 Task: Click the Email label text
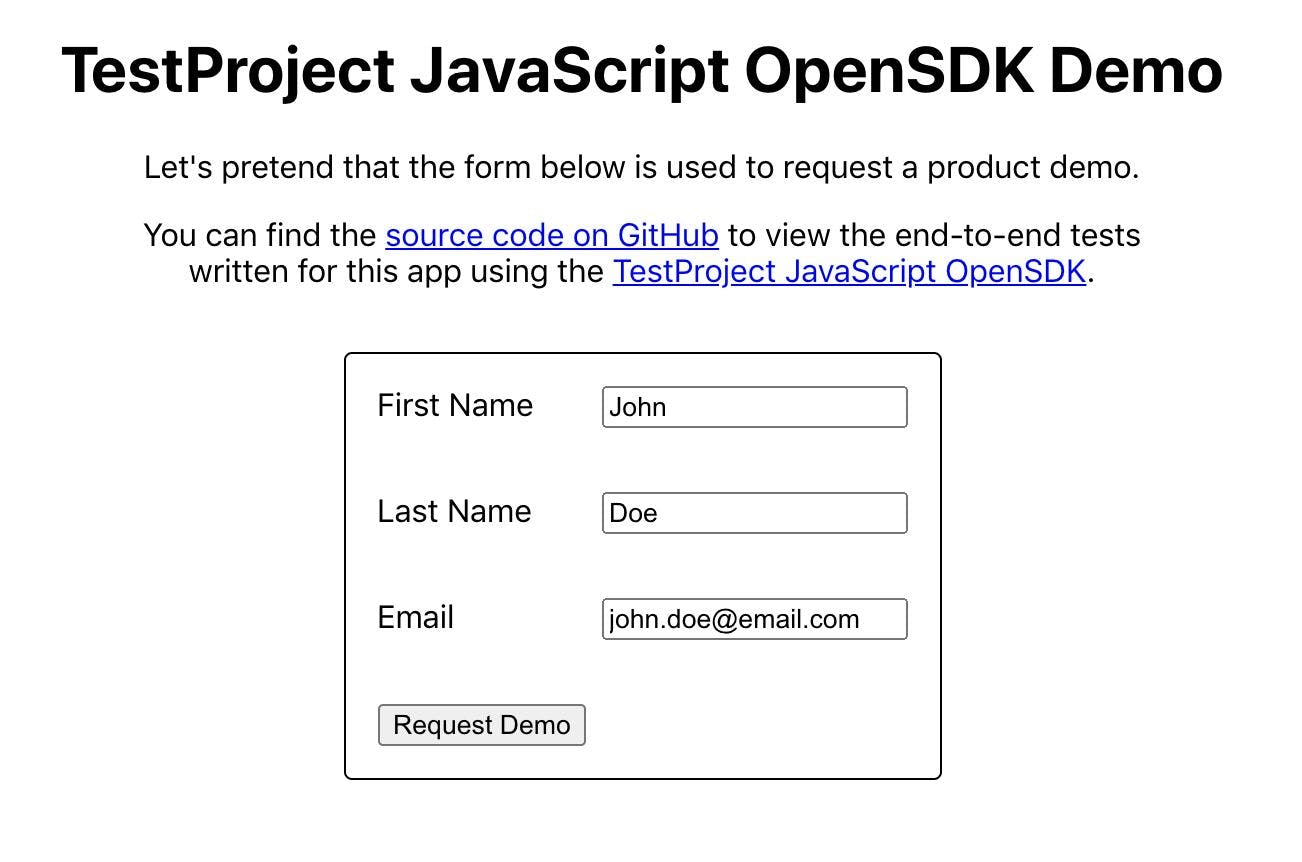(x=415, y=617)
